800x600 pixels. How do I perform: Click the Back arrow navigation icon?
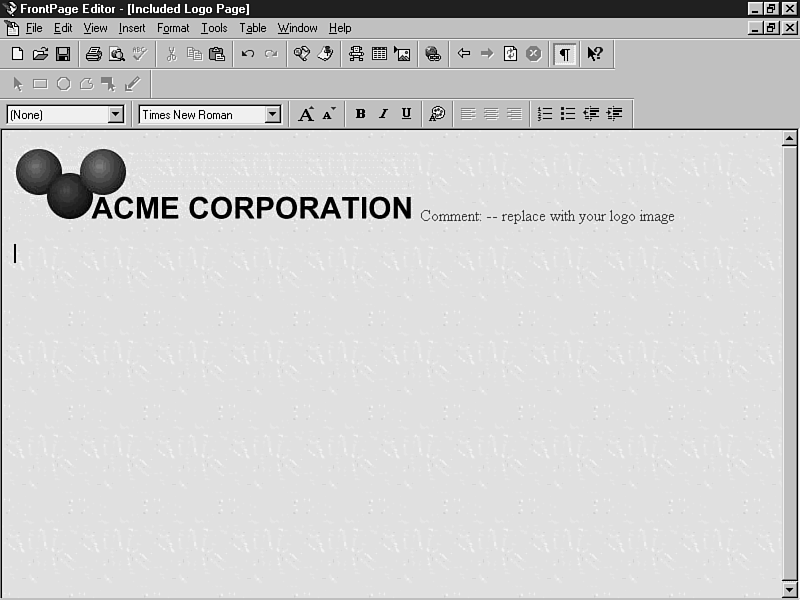click(x=464, y=54)
